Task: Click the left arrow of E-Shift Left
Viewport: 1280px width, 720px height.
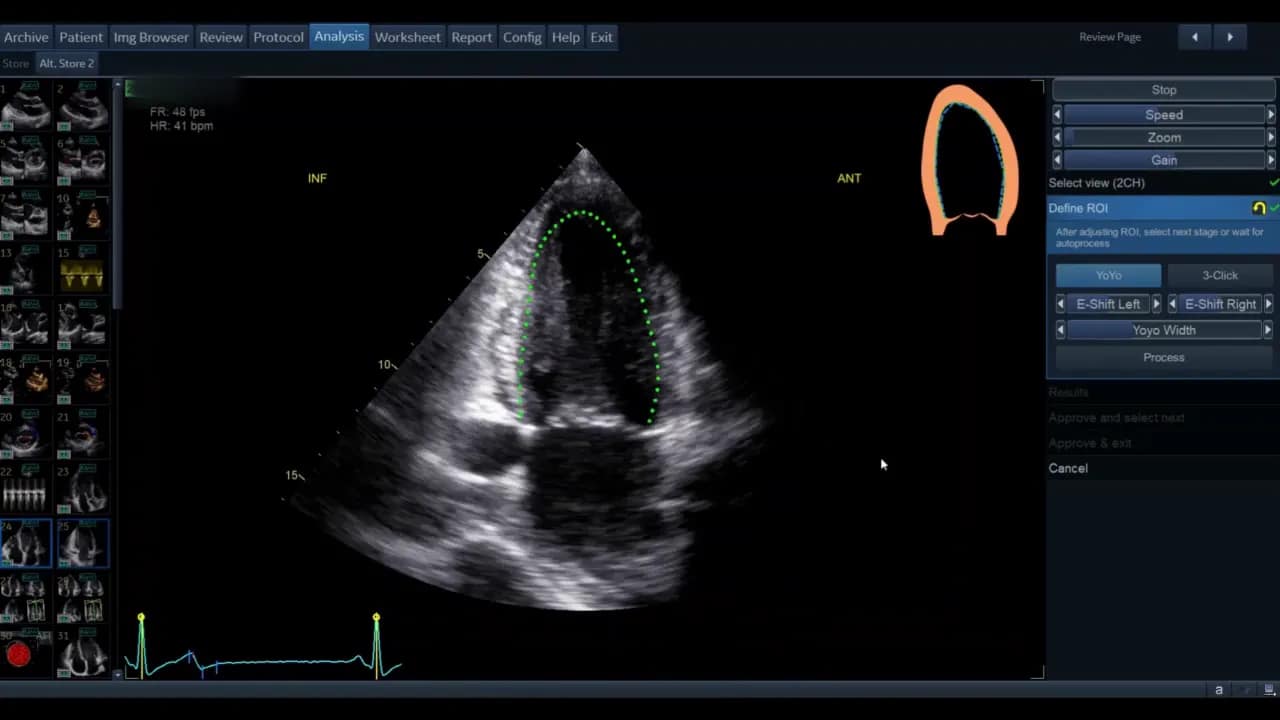Action: (x=1060, y=304)
